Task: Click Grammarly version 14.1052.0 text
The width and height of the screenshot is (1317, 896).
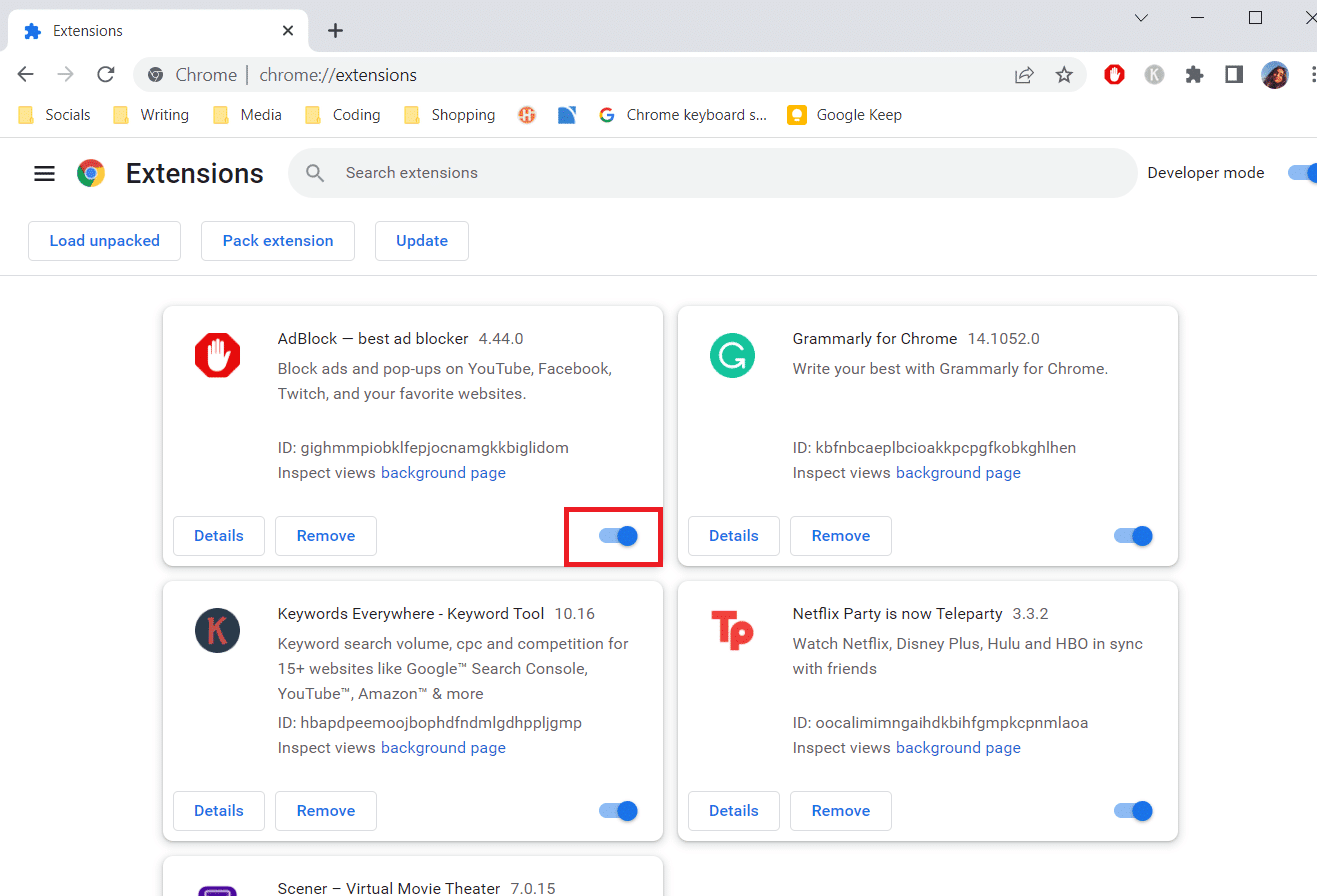Action: point(1003,339)
